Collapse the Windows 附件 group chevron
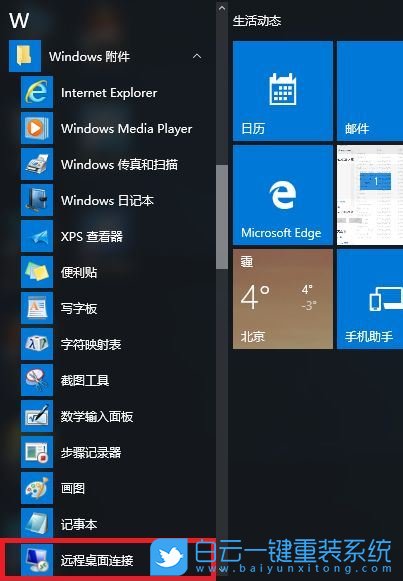The width and height of the screenshot is (403, 581). coord(197,56)
